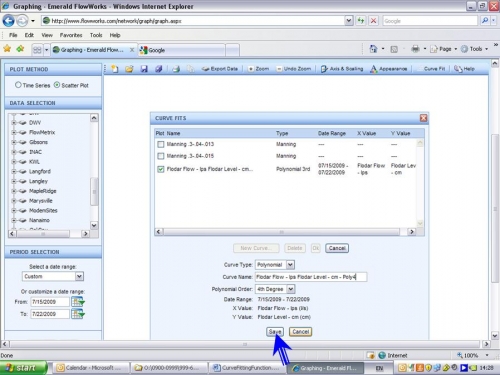Expand the Gibsons tree node
Viewport: 500px width, 375px height.
(14, 142)
